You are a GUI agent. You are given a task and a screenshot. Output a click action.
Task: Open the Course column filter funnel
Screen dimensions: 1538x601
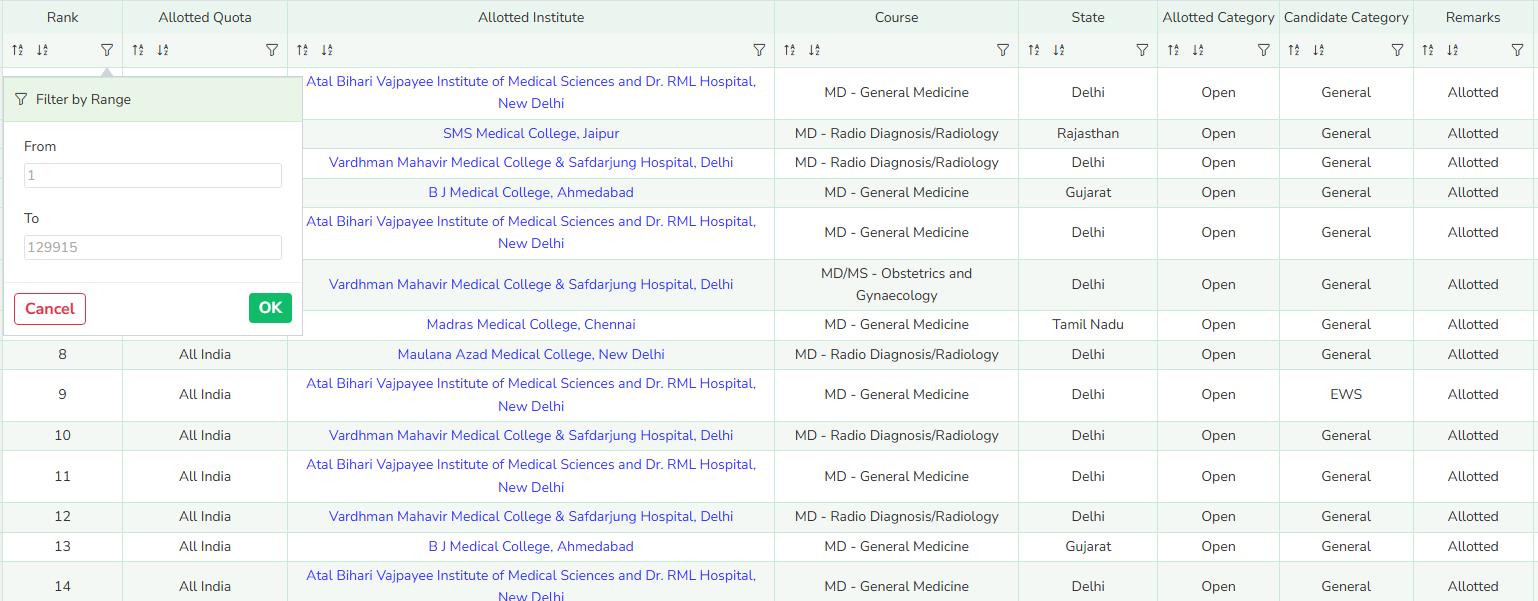[x=1003, y=50]
